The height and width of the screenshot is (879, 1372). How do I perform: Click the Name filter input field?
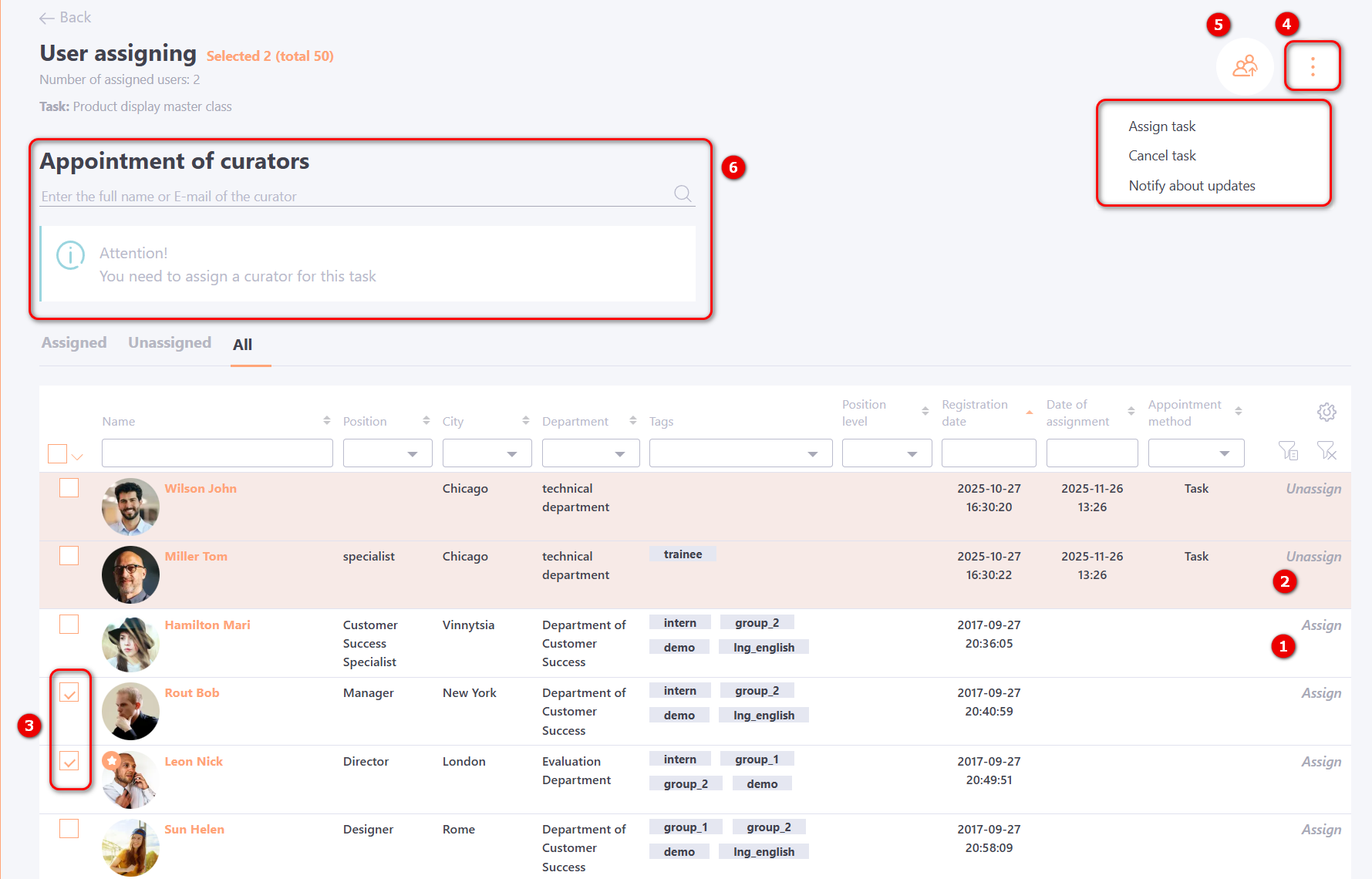pos(217,453)
